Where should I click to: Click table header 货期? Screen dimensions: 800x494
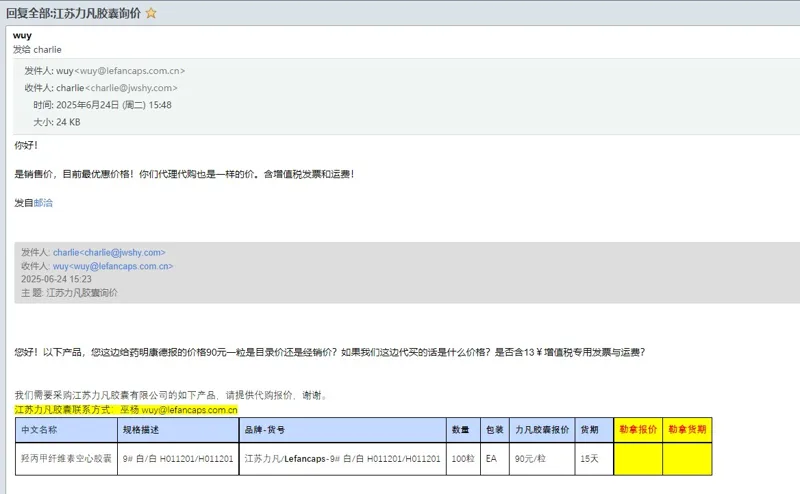[x=594, y=430]
